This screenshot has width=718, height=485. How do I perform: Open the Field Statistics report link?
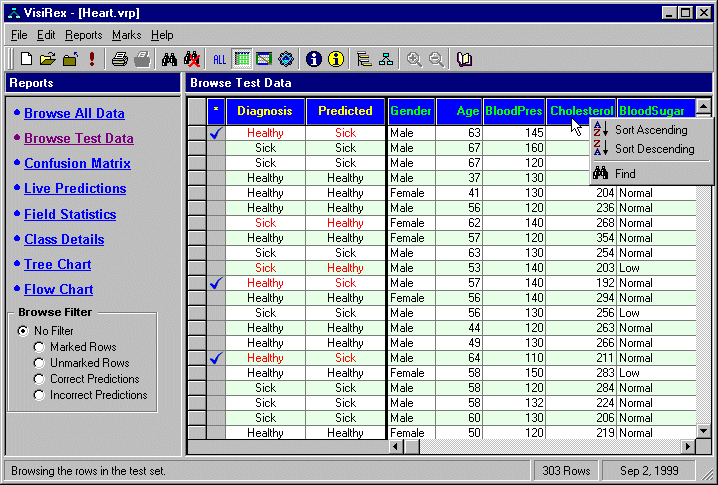[x=70, y=214]
